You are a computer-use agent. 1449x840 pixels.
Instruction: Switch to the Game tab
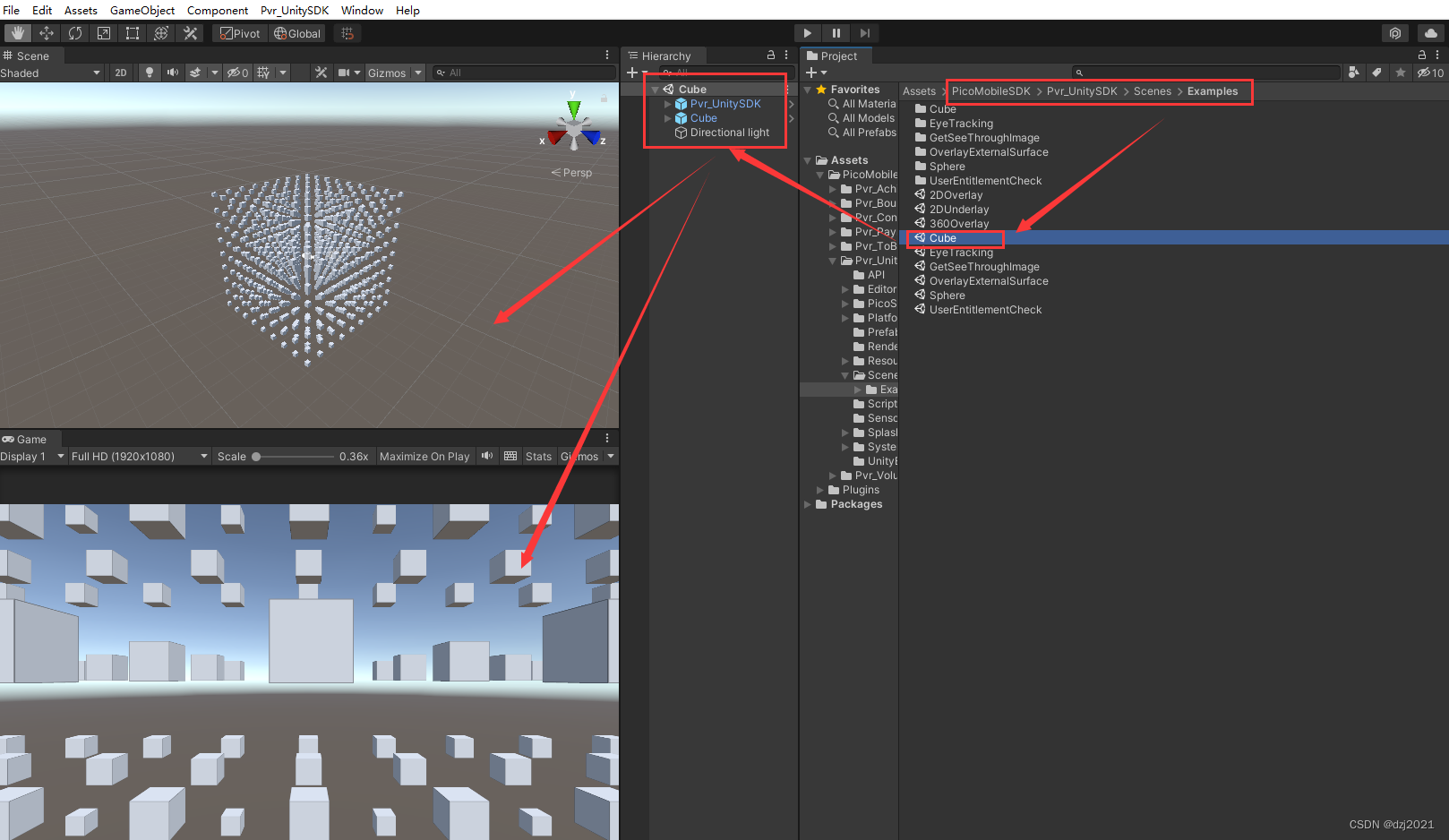coord(29,439)
